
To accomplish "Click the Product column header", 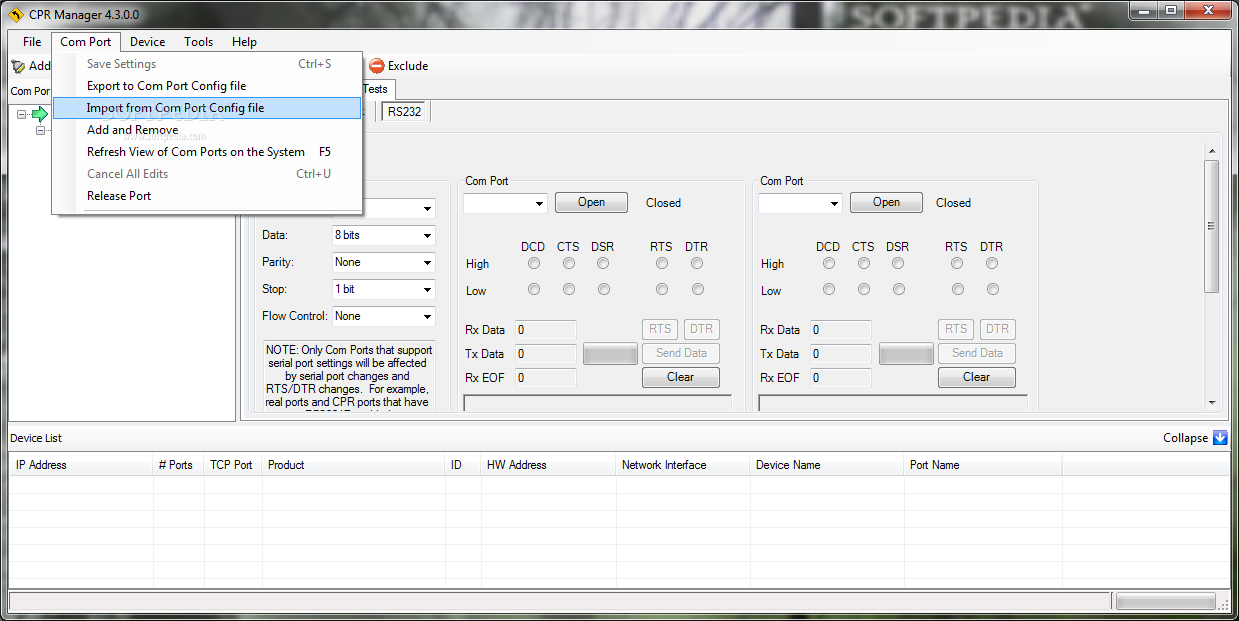I will pyautogui.click(x=353, y=465).
